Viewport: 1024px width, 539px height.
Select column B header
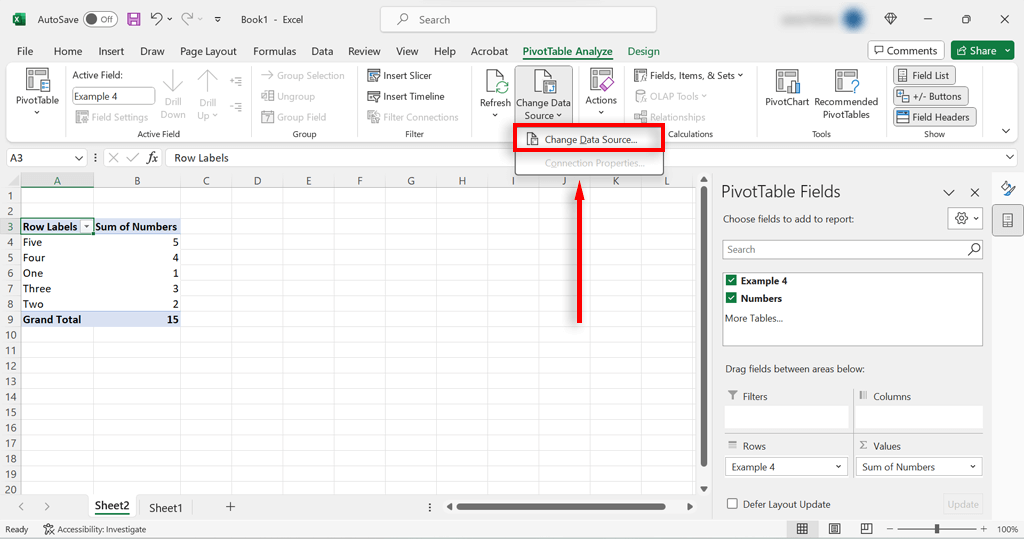tap(137, 181)
